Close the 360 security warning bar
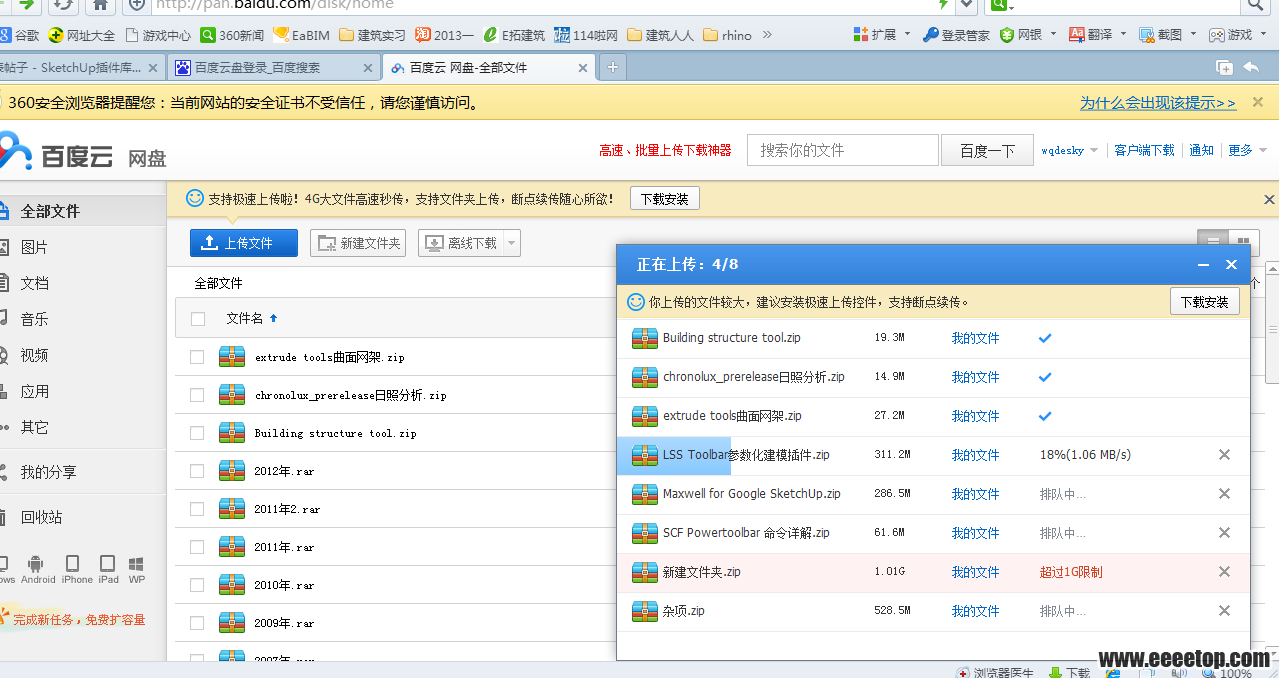 point(1258,102)
